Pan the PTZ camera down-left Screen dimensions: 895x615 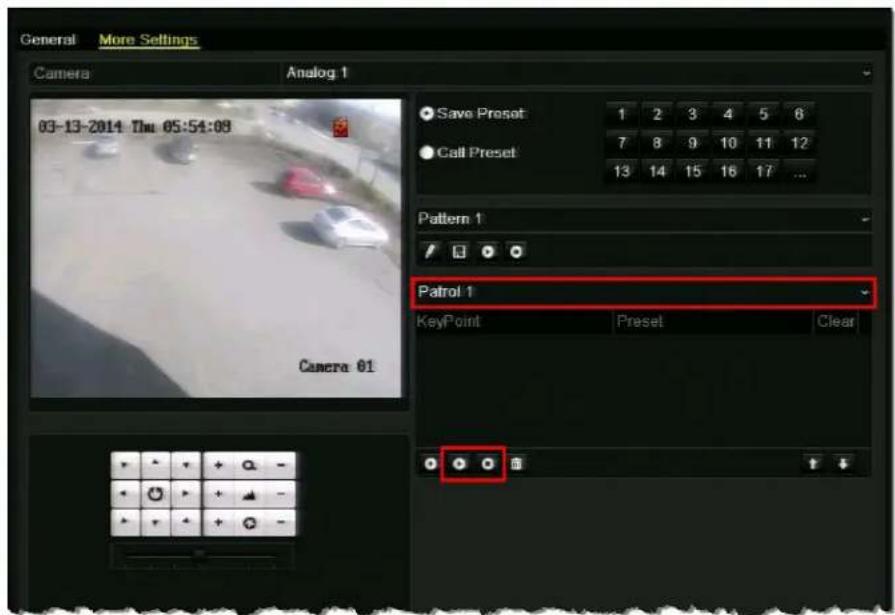click(125, 522)
